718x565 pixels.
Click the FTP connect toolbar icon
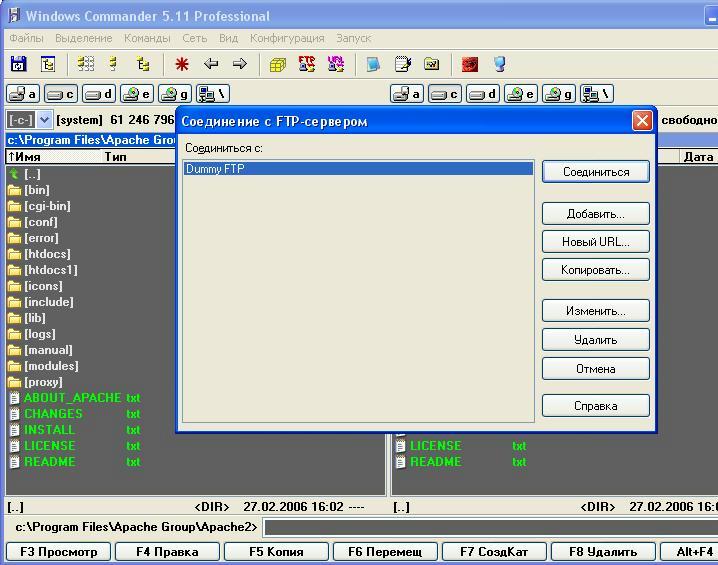click(307, 64)
